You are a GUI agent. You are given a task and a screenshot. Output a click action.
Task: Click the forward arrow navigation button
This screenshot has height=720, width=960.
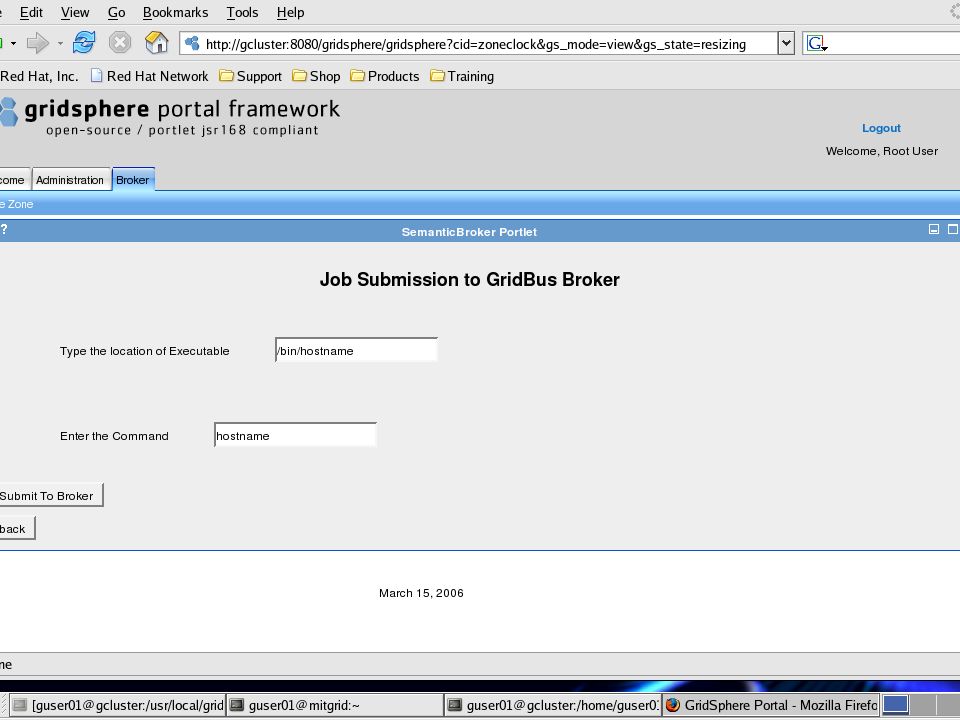pos(37,43)
